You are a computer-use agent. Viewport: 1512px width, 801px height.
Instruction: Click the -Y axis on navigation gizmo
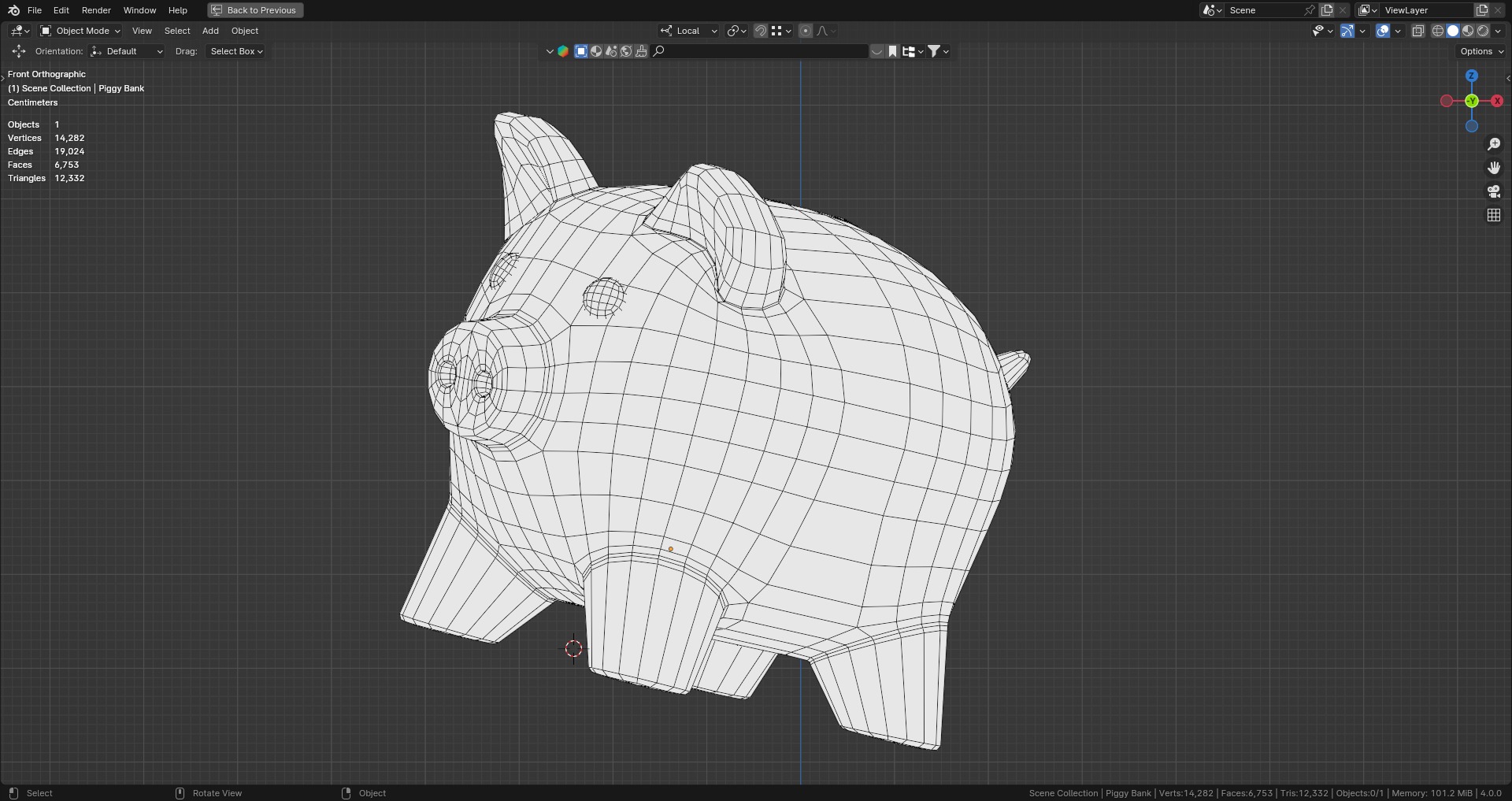click(x=1472, y=101)
